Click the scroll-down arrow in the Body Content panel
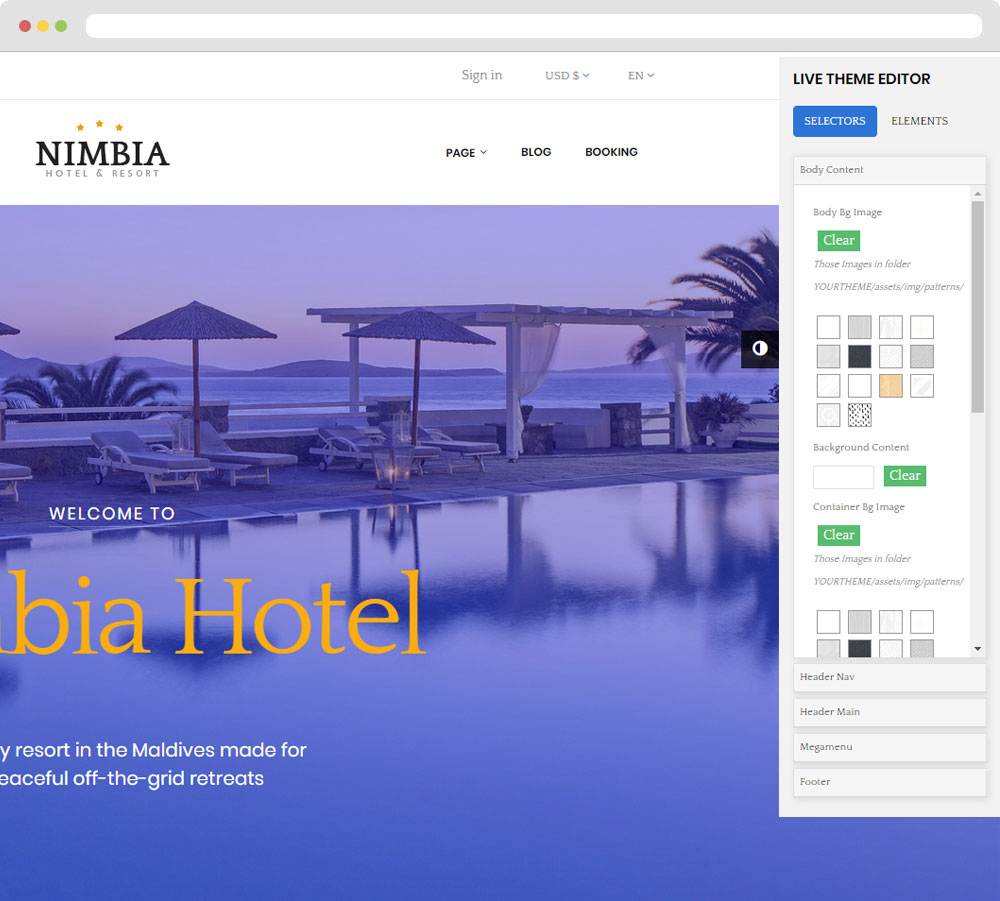The height and width of the screenshot is (901, 1000). coord(978,649)
